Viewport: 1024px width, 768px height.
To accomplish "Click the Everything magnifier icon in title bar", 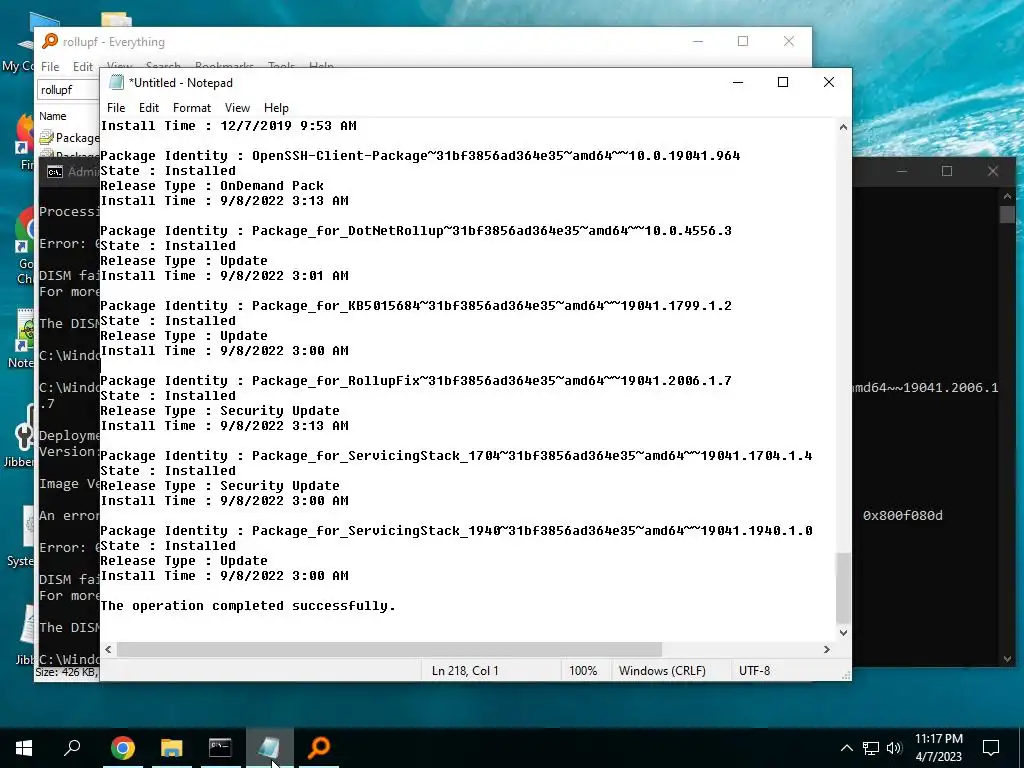I will (x=50, y=41).
